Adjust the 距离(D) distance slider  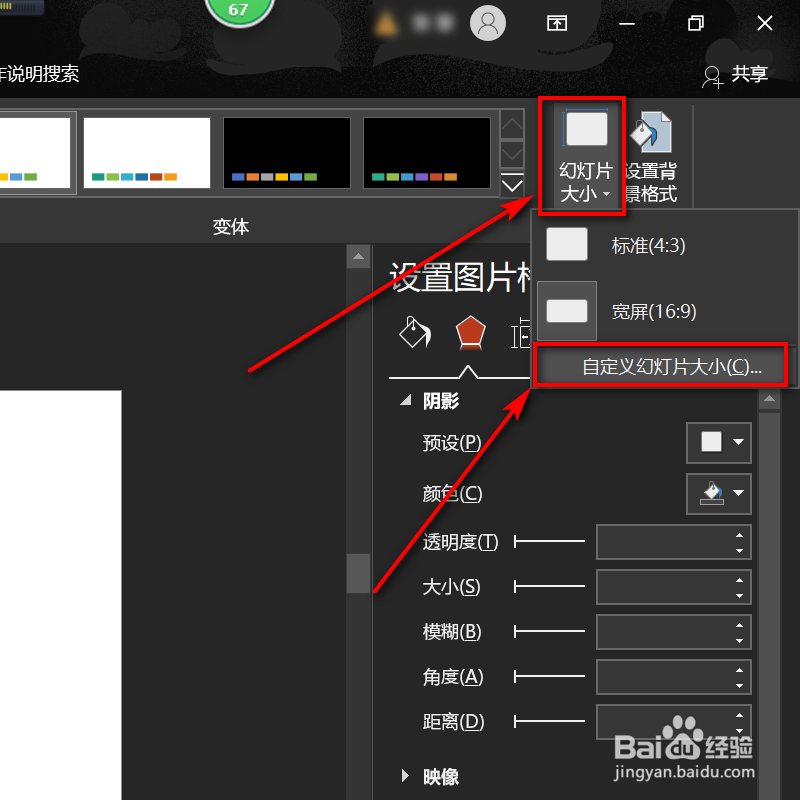(x=549, y=721)
